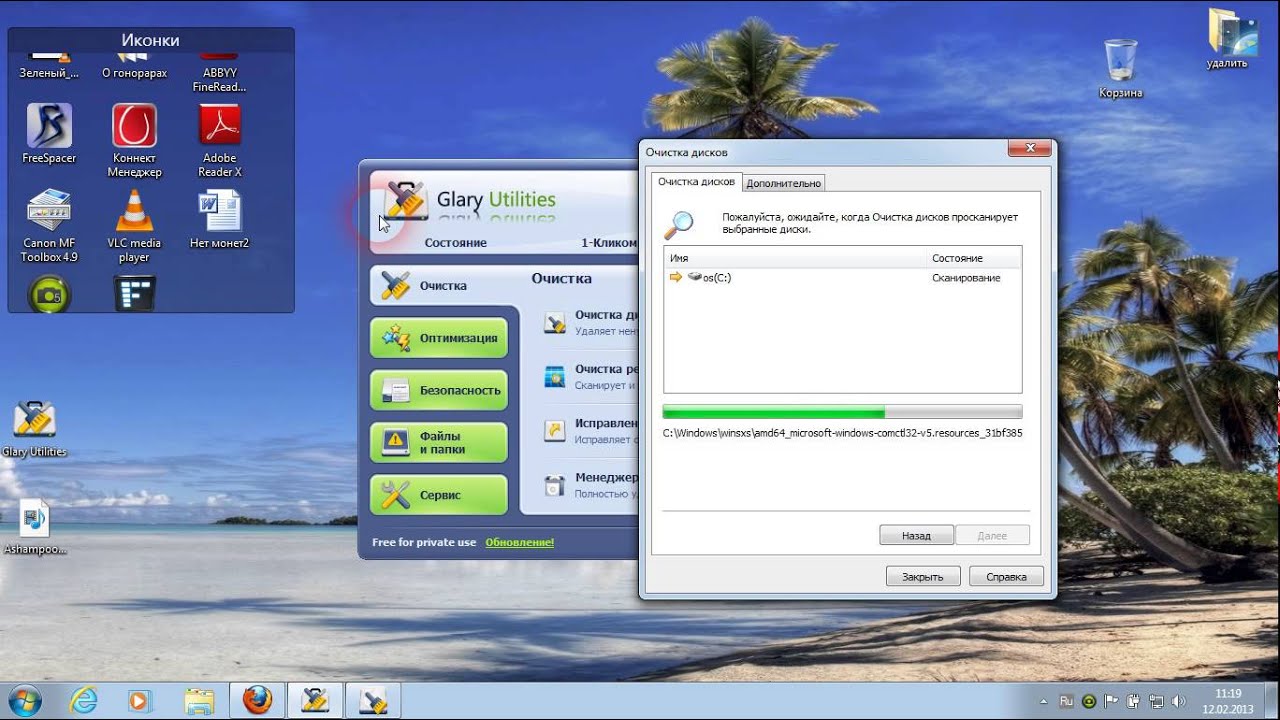Open Справка help button

tap(1006, 577)
